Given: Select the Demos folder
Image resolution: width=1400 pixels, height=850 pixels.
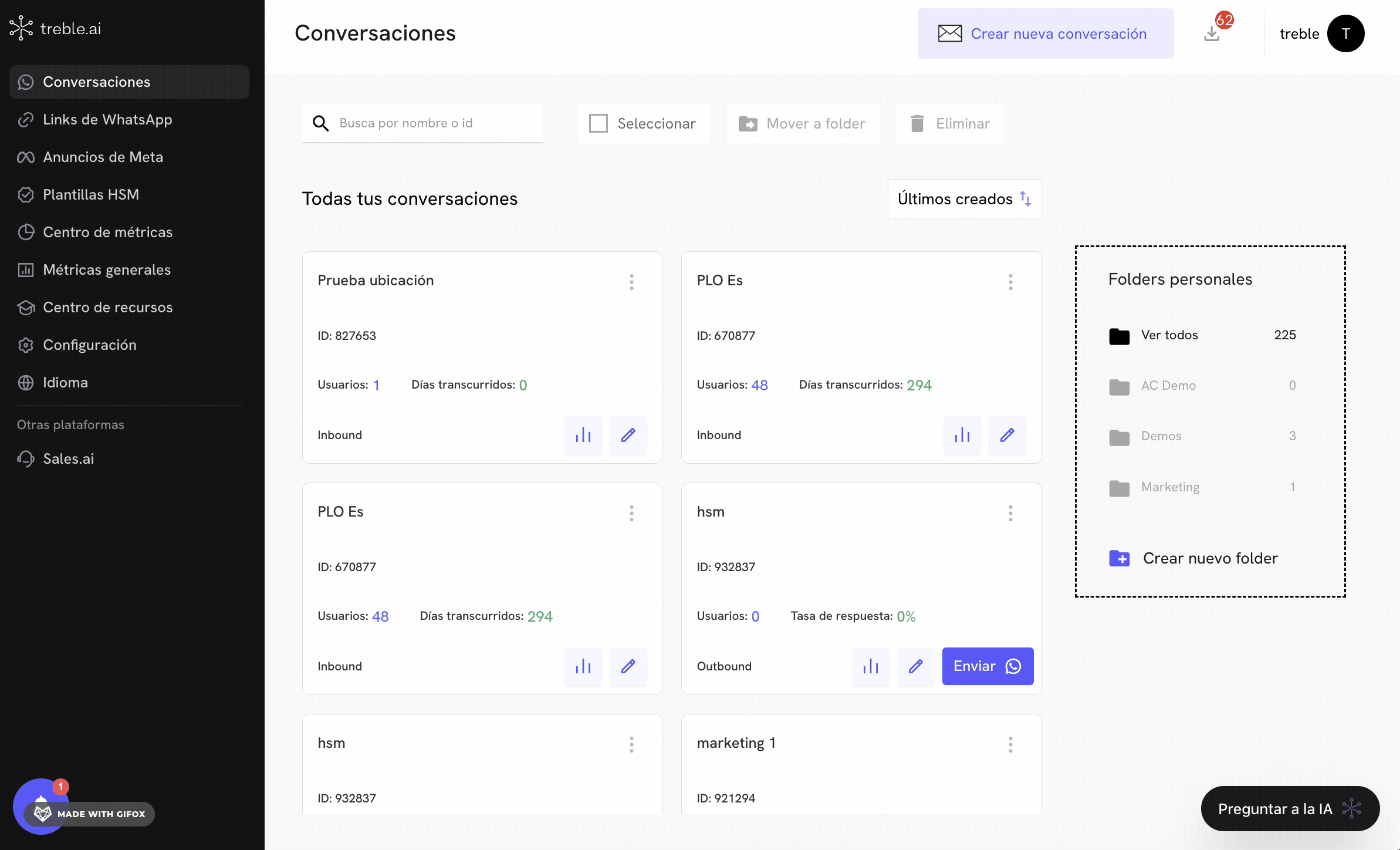Looking at the screenshot, I should pyautogui.click(x=1161, y=436).
